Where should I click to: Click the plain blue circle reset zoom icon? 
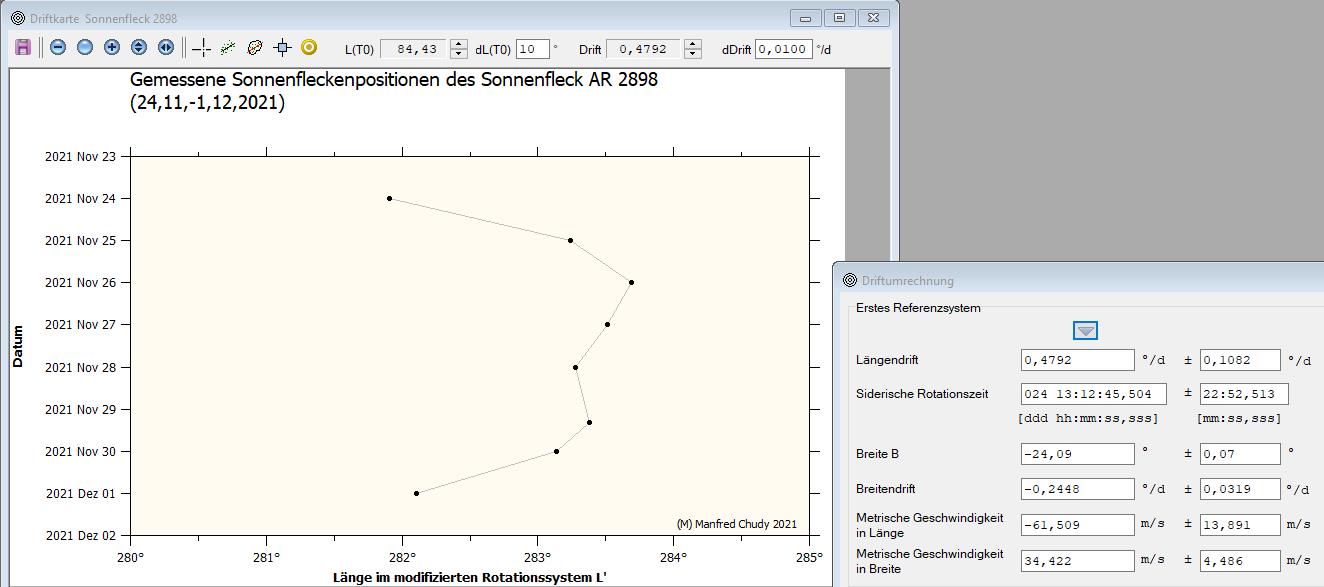pos(85,47)
